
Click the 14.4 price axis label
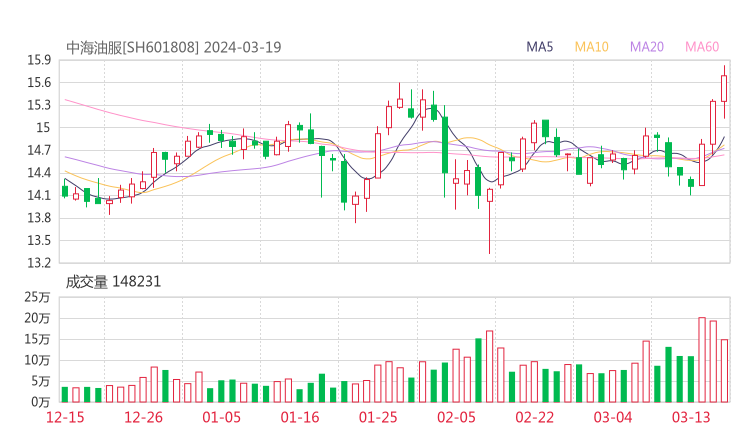point(39,172)
